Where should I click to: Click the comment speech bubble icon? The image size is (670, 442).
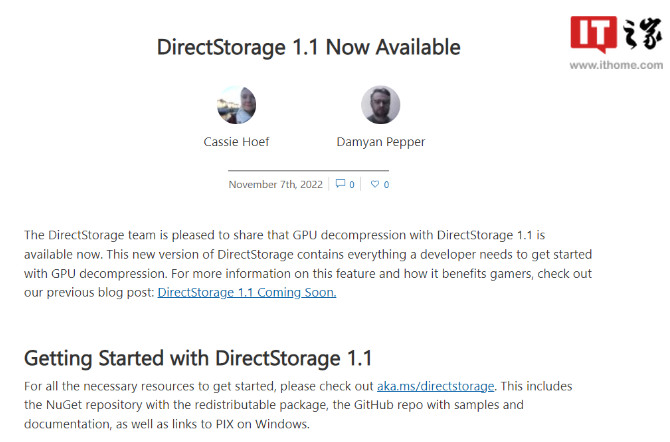pyautogui.click(x=341, y=184)
